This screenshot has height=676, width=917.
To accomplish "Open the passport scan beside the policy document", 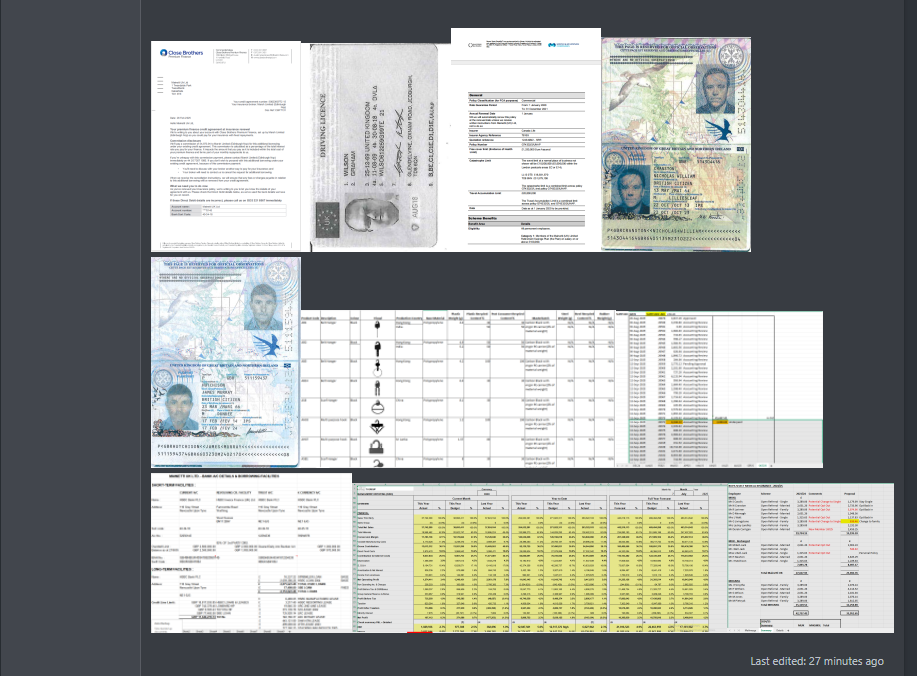I will pos(676,146).
